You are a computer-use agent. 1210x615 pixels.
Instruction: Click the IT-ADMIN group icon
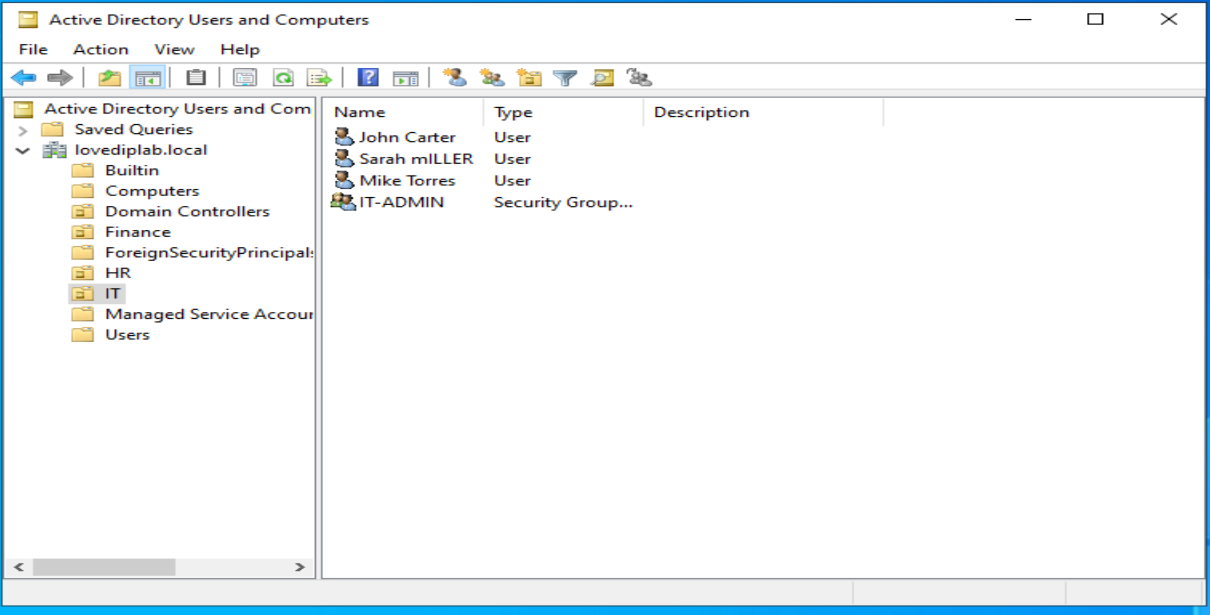(343, 202)
